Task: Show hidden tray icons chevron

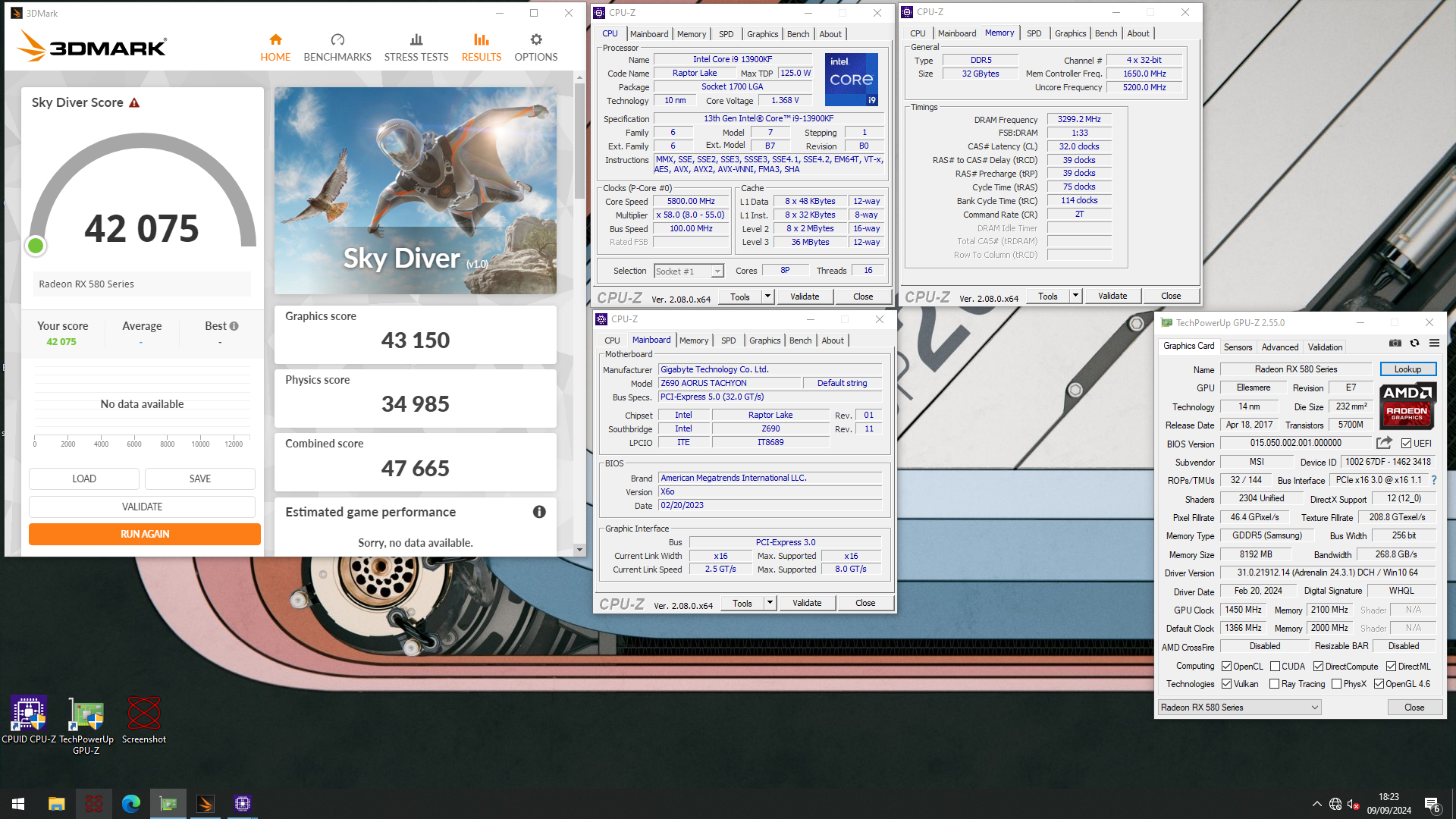Action: pos(1316,804)
